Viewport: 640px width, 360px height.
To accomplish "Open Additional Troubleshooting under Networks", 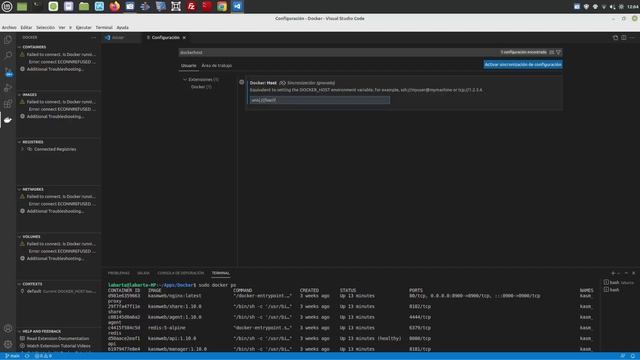I will (55, 211).
